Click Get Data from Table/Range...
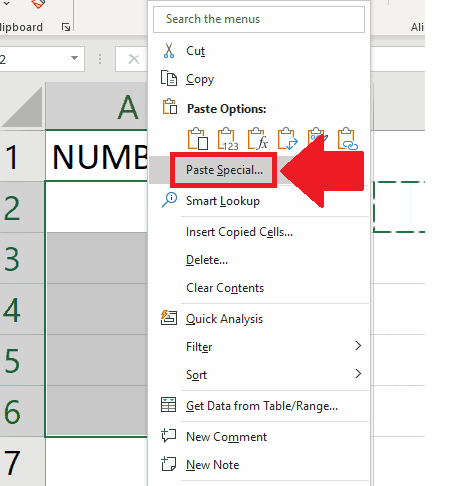Screen dimensions: 463x486 pyautogui.click(x=262, y=406)
